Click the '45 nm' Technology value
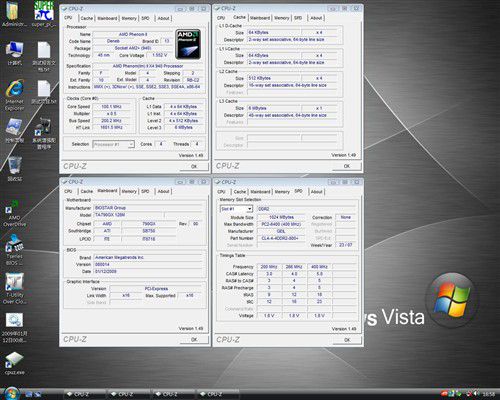The image size is (500, 400). tap(104, 55)
